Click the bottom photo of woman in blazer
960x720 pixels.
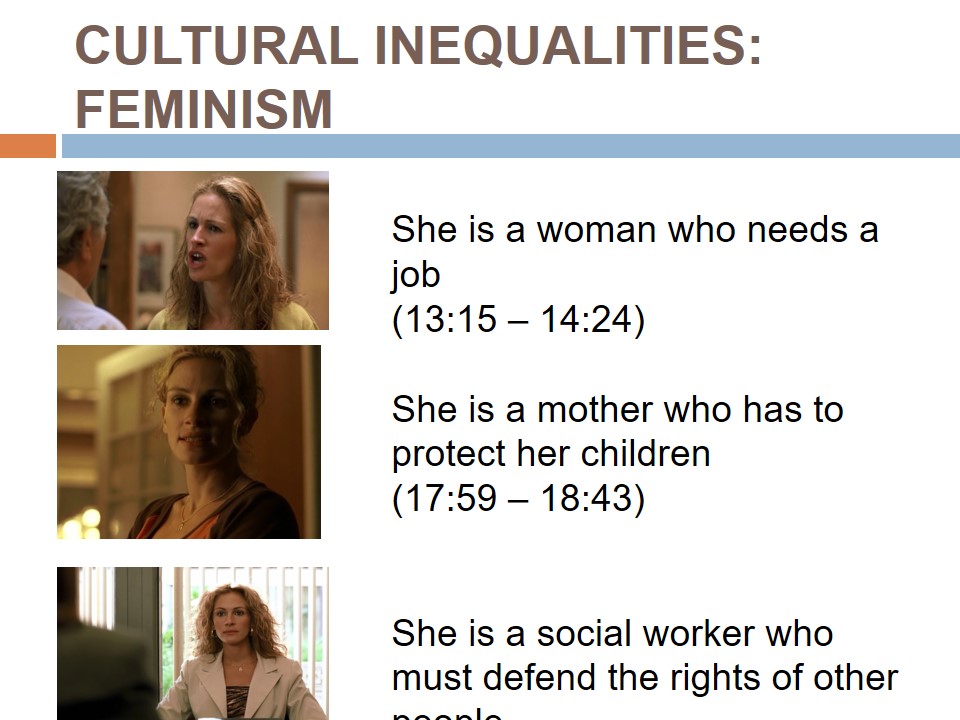[x=193, y=643]
